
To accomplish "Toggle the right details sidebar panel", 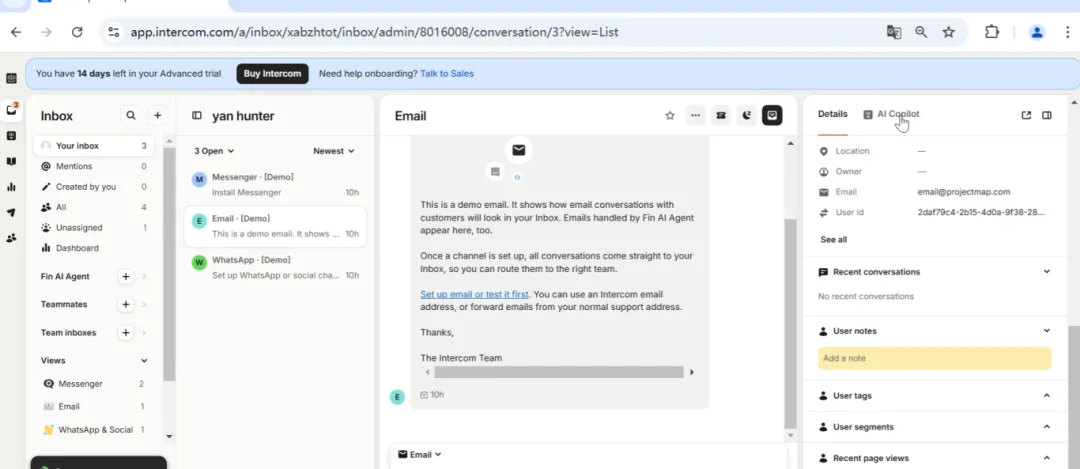I will tap(1047, 115).
